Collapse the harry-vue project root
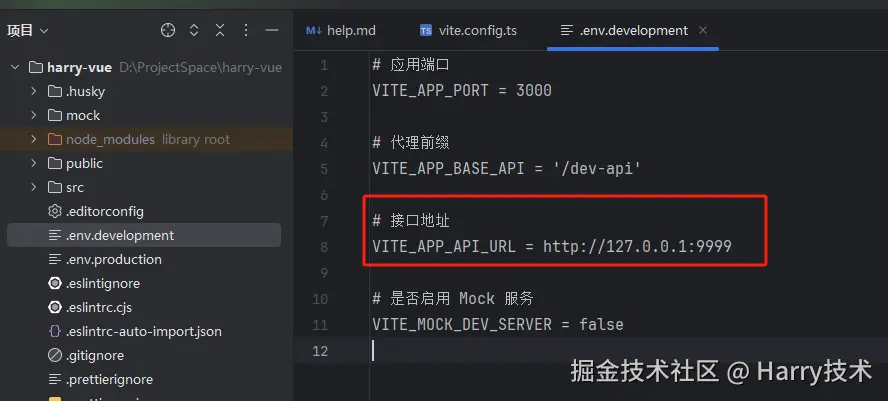The height and width of the screenshot is (401, 888). click(15, 67)
